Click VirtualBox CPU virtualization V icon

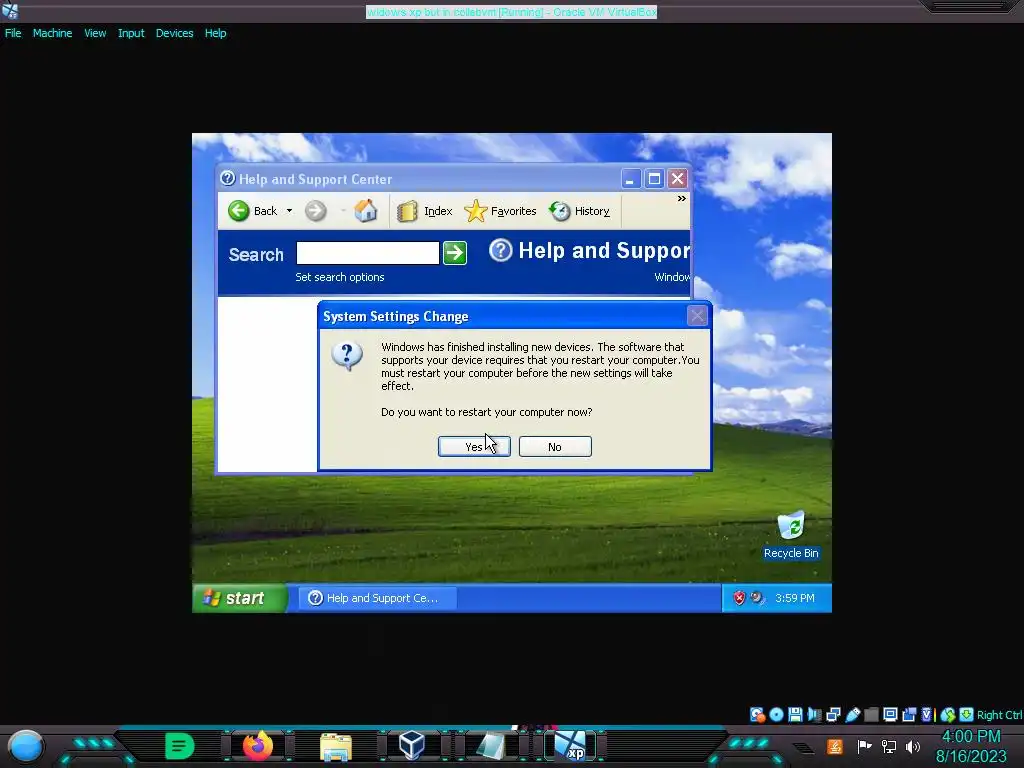click(x=926, y=714)
